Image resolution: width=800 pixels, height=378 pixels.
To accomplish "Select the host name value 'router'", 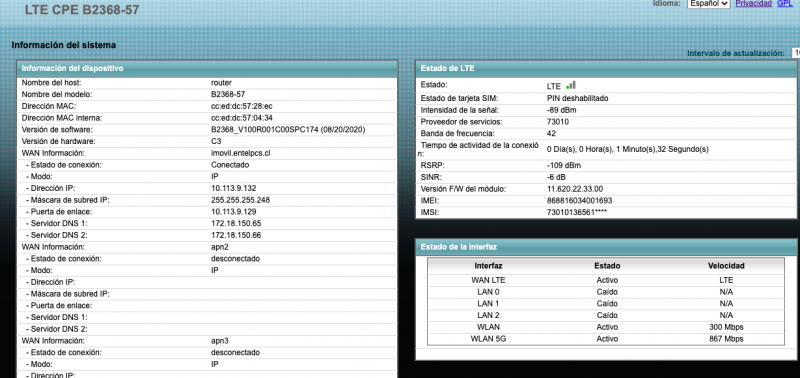I will pos(221,83).
